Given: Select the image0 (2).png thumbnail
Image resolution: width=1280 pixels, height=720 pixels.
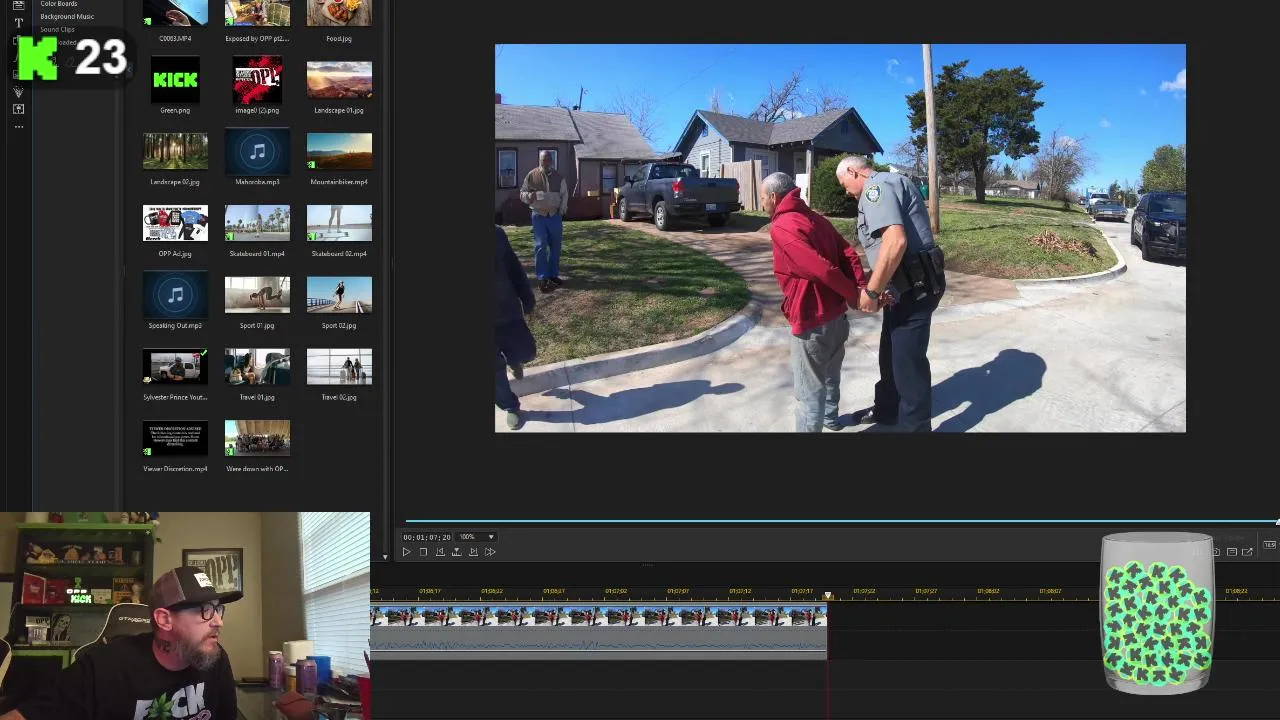Looking at the screenshot, I should (x=257, y=80).
